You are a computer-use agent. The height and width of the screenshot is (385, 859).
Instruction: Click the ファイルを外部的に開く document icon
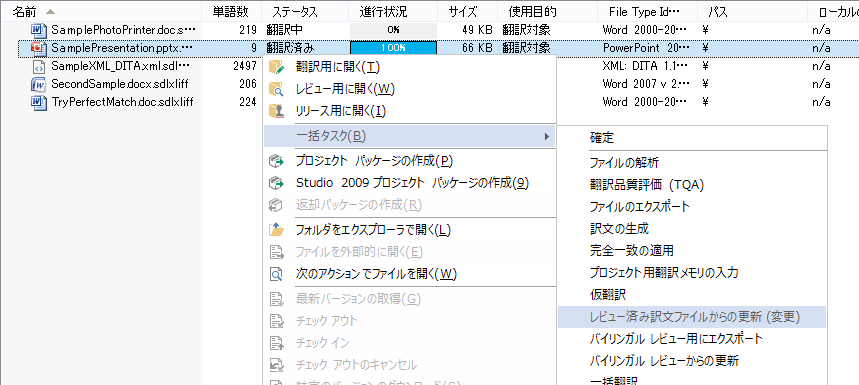tap(277, 252)
